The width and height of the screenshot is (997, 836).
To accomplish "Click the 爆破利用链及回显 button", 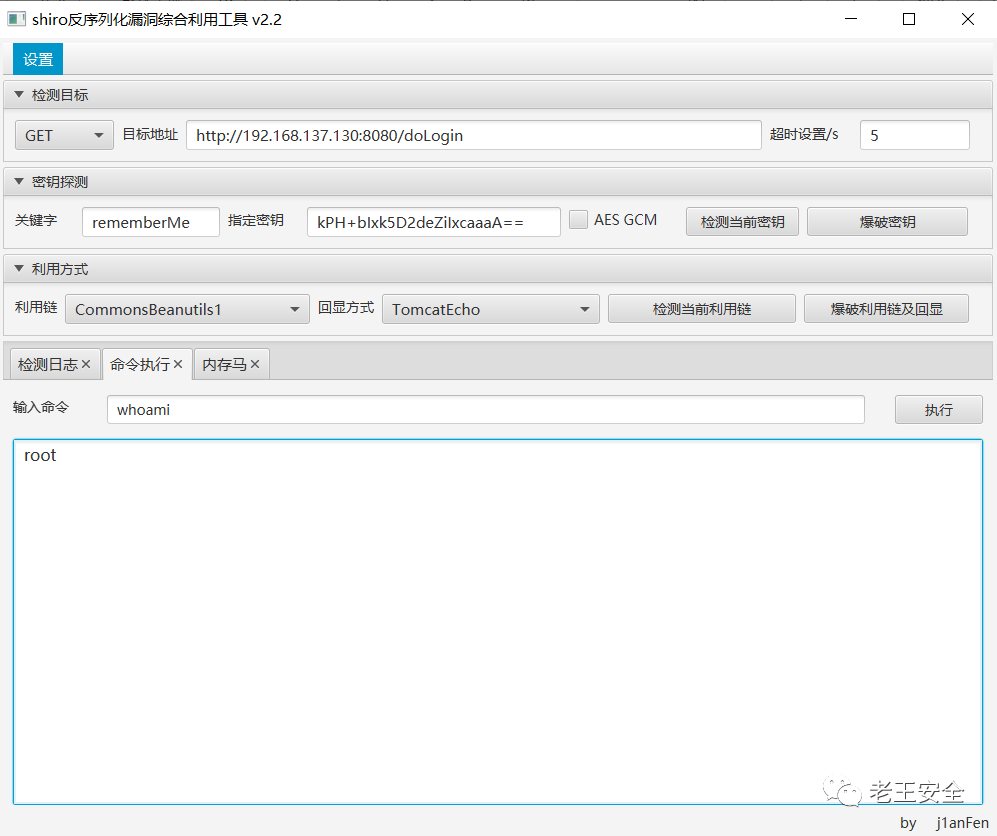I will (x=886, y=309).
